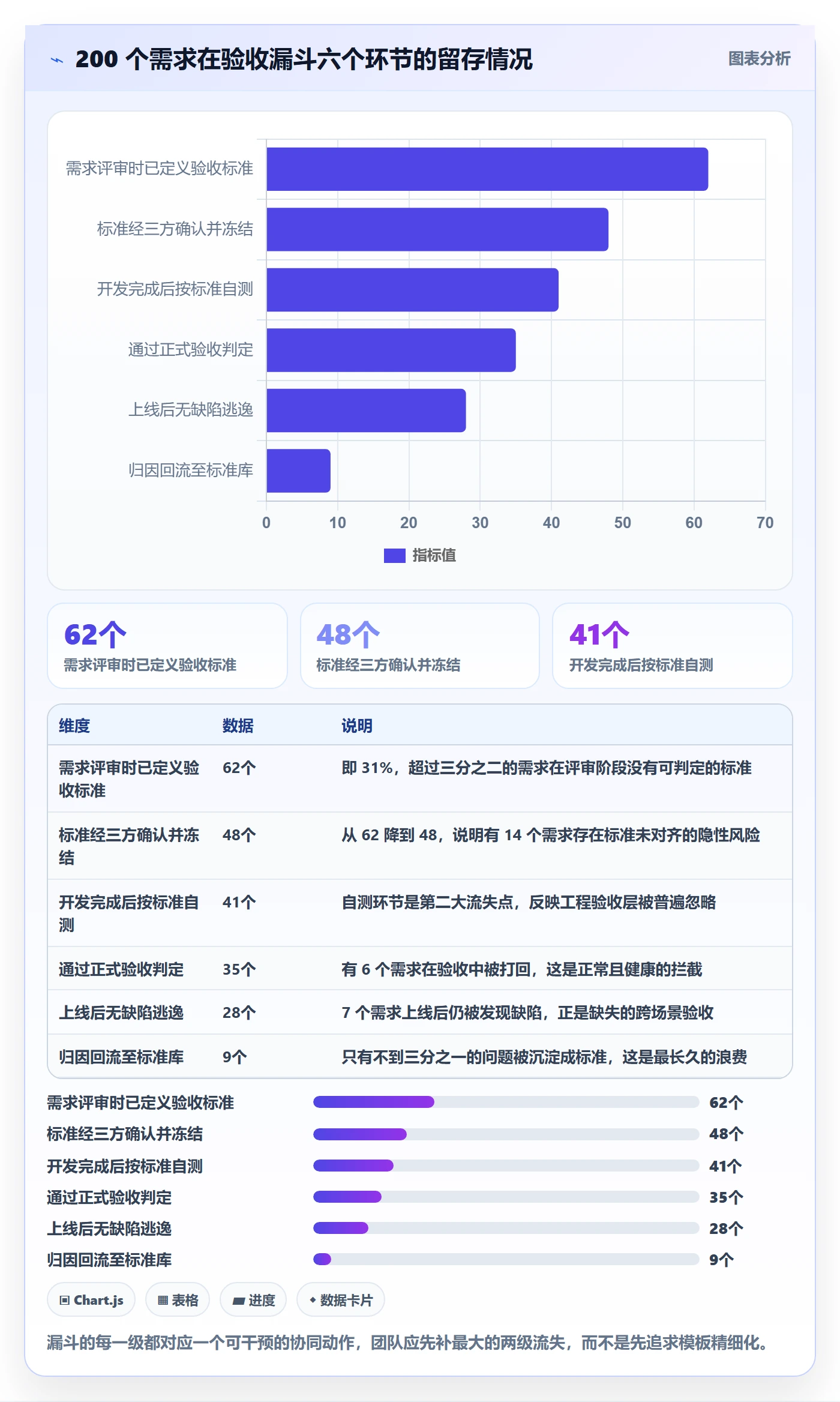The image size is (840, 1402).
Task: Select the 数据卡片 tag chip
Action: [x=341, y=1300]
